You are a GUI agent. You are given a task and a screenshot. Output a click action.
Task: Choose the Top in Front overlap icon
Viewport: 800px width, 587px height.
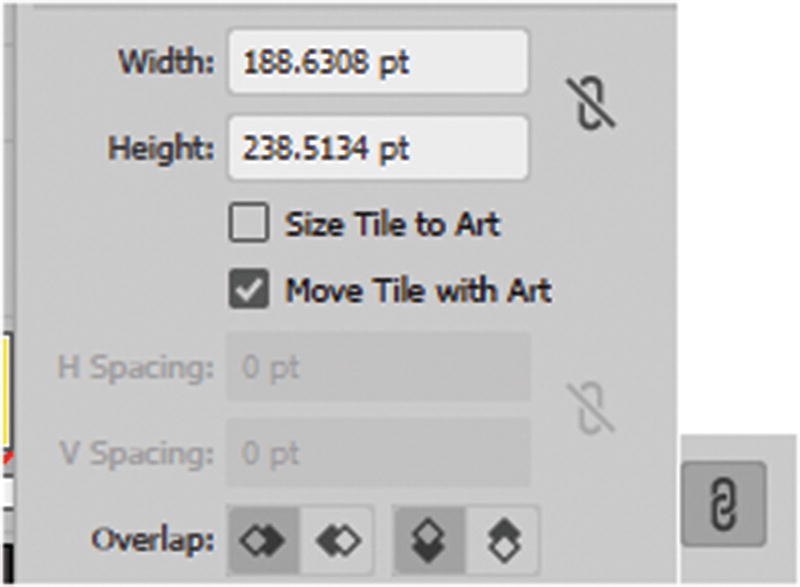430,540
